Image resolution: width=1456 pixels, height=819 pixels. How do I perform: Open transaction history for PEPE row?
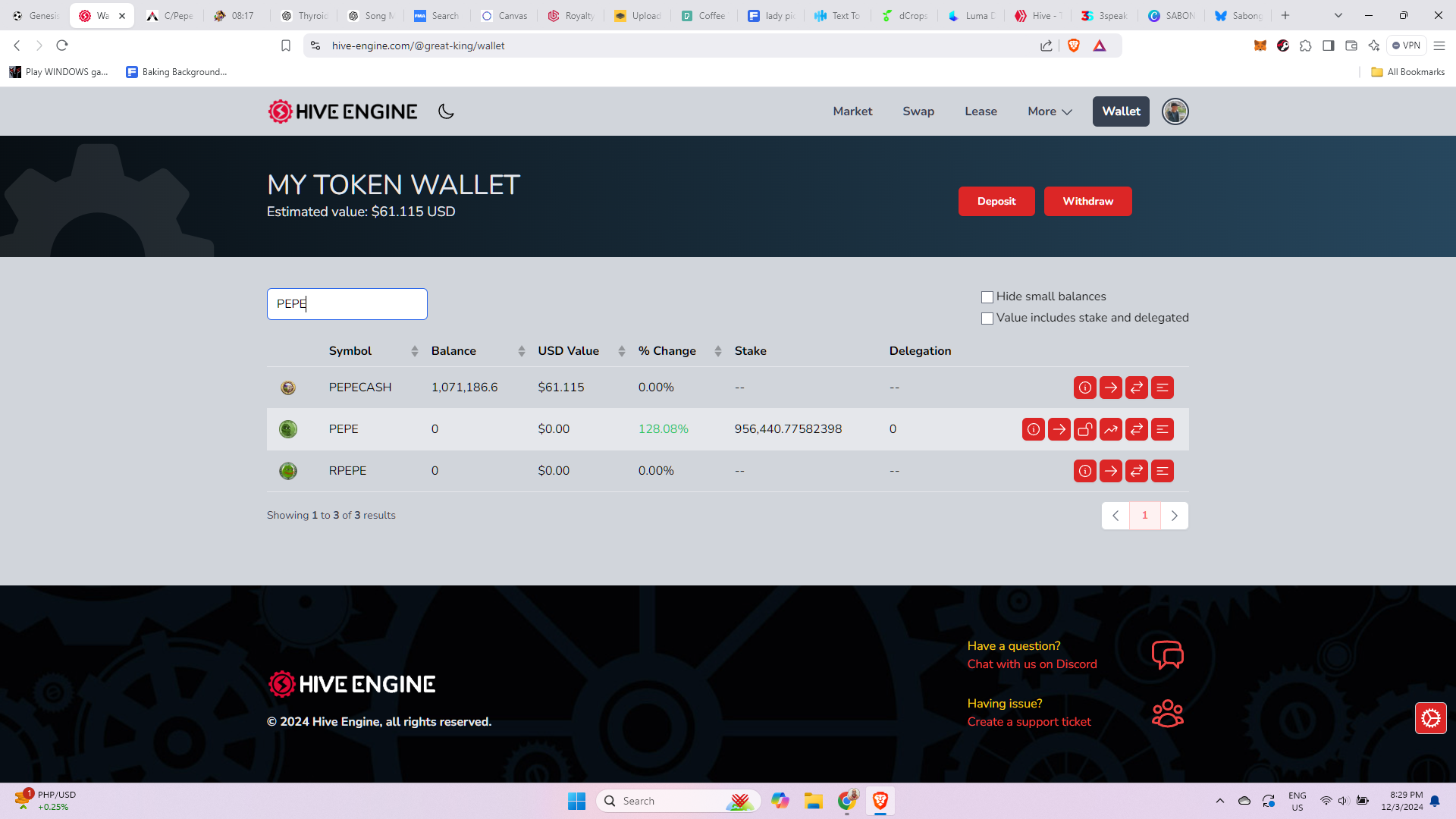1163,429
